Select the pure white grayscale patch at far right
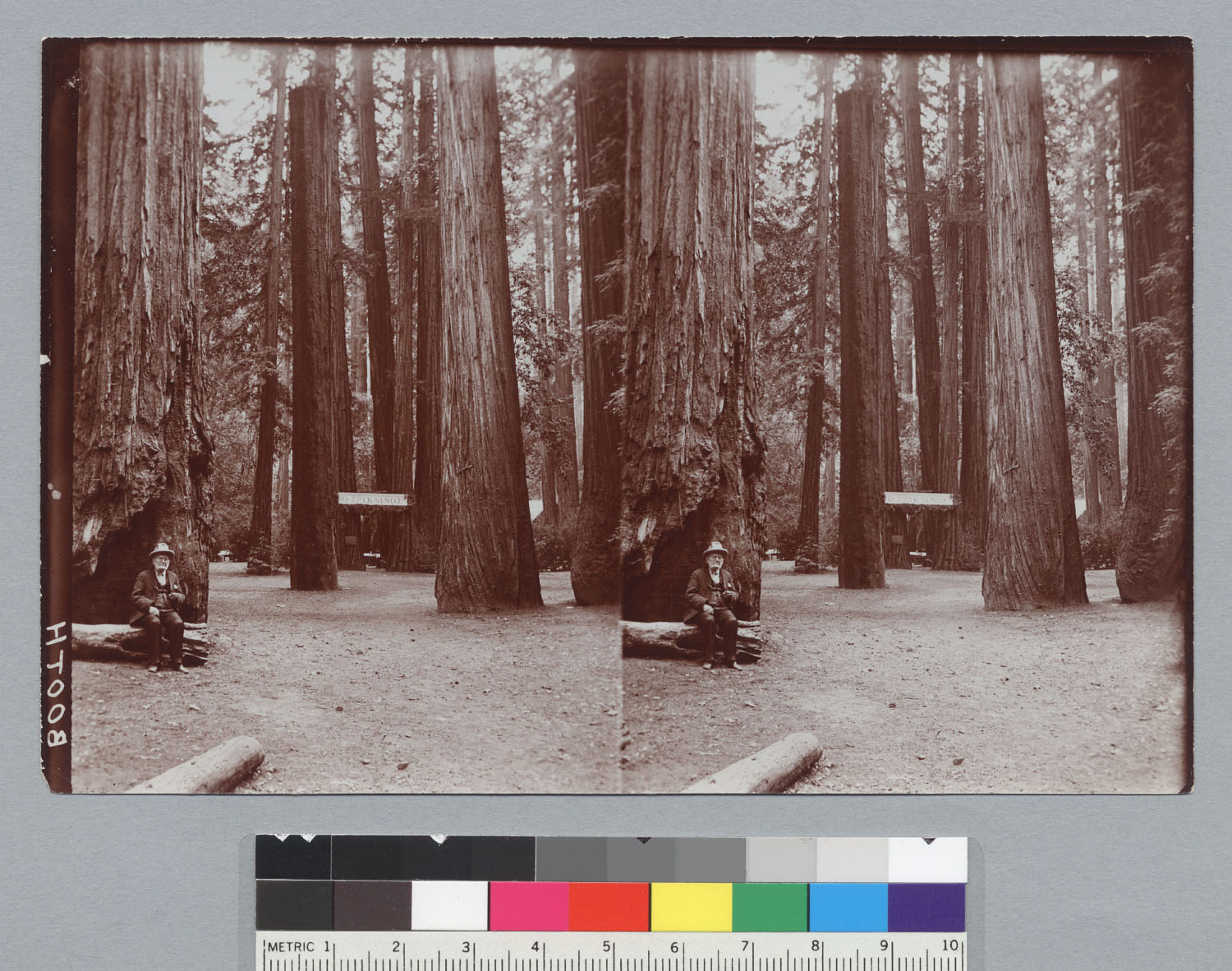Viewport: 1232px width, 971px height. coord(927,859)
